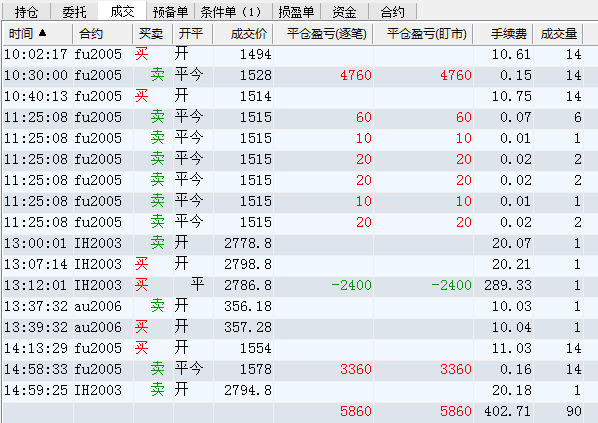Click the 3360 profit in 逐笔 column
Image resolution: width=598 pixels, height=423 pixels.
[356, 369]
